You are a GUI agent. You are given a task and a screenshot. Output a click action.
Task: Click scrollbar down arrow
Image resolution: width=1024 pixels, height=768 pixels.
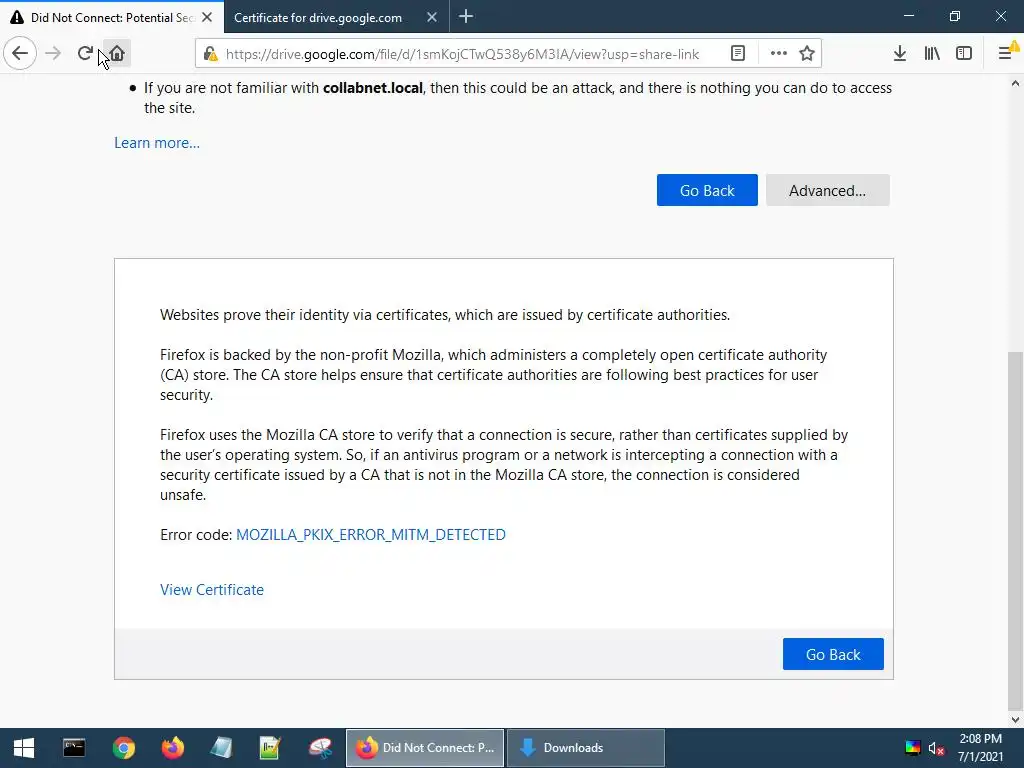click(x=1015, y=720)
